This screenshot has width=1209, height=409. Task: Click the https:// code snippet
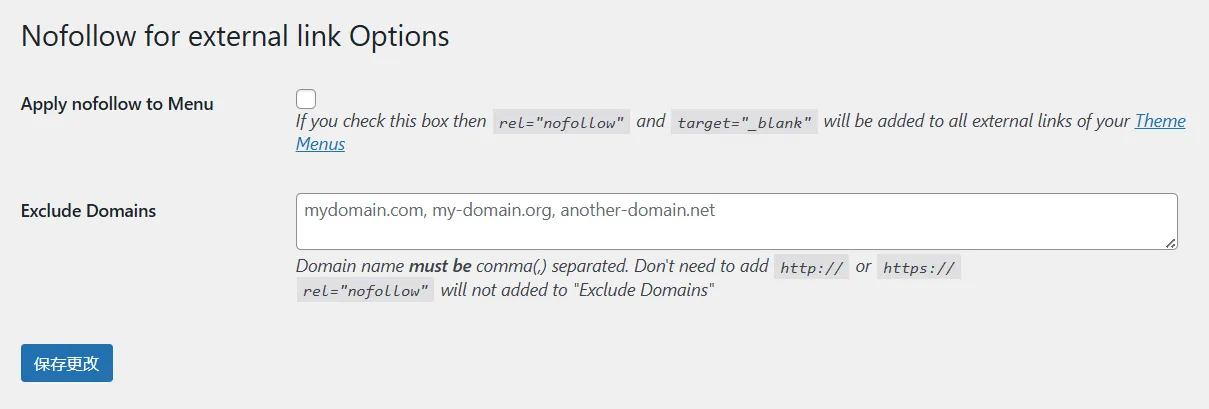918,268
